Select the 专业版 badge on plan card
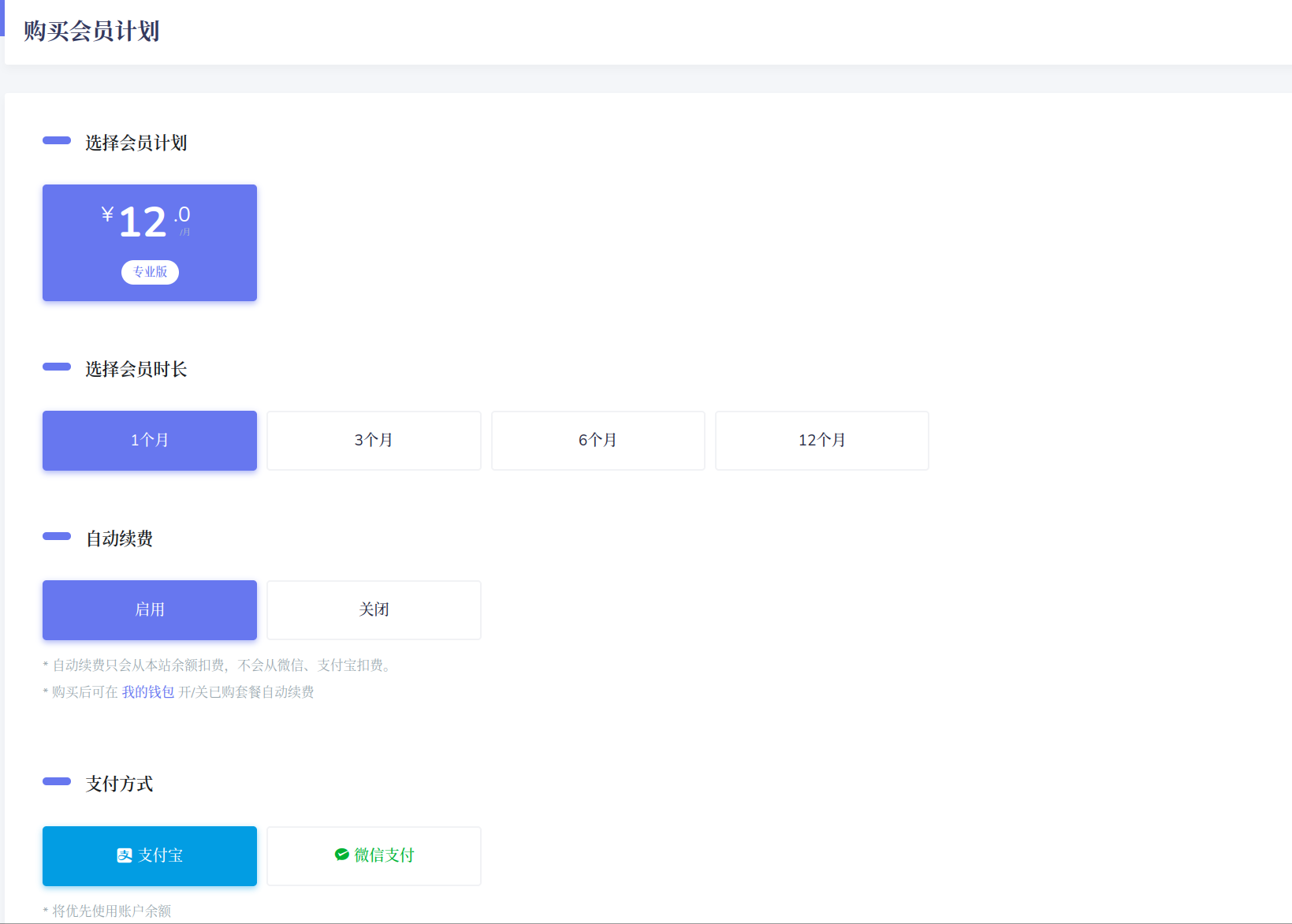The height and width of the screenshot is (924, 1292). pos(150,272)
